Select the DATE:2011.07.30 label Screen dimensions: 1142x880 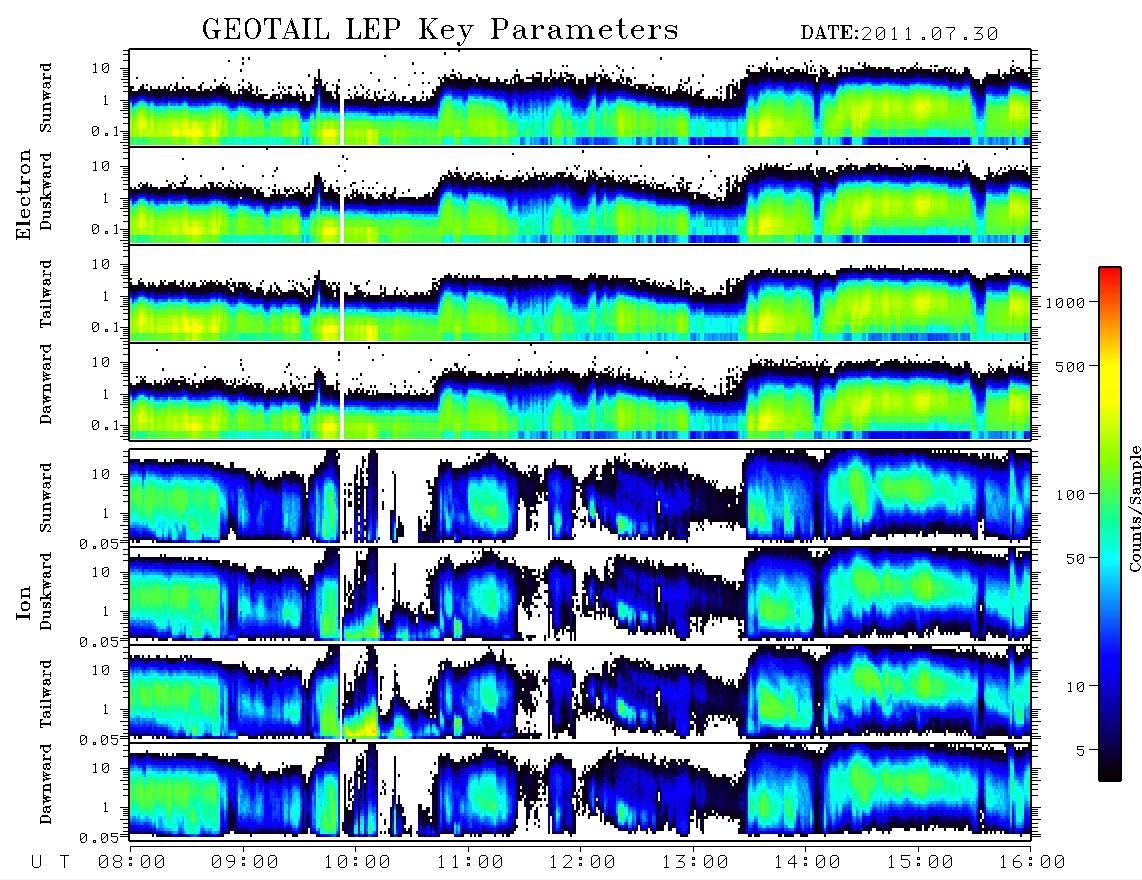click(x=899, y=34)
